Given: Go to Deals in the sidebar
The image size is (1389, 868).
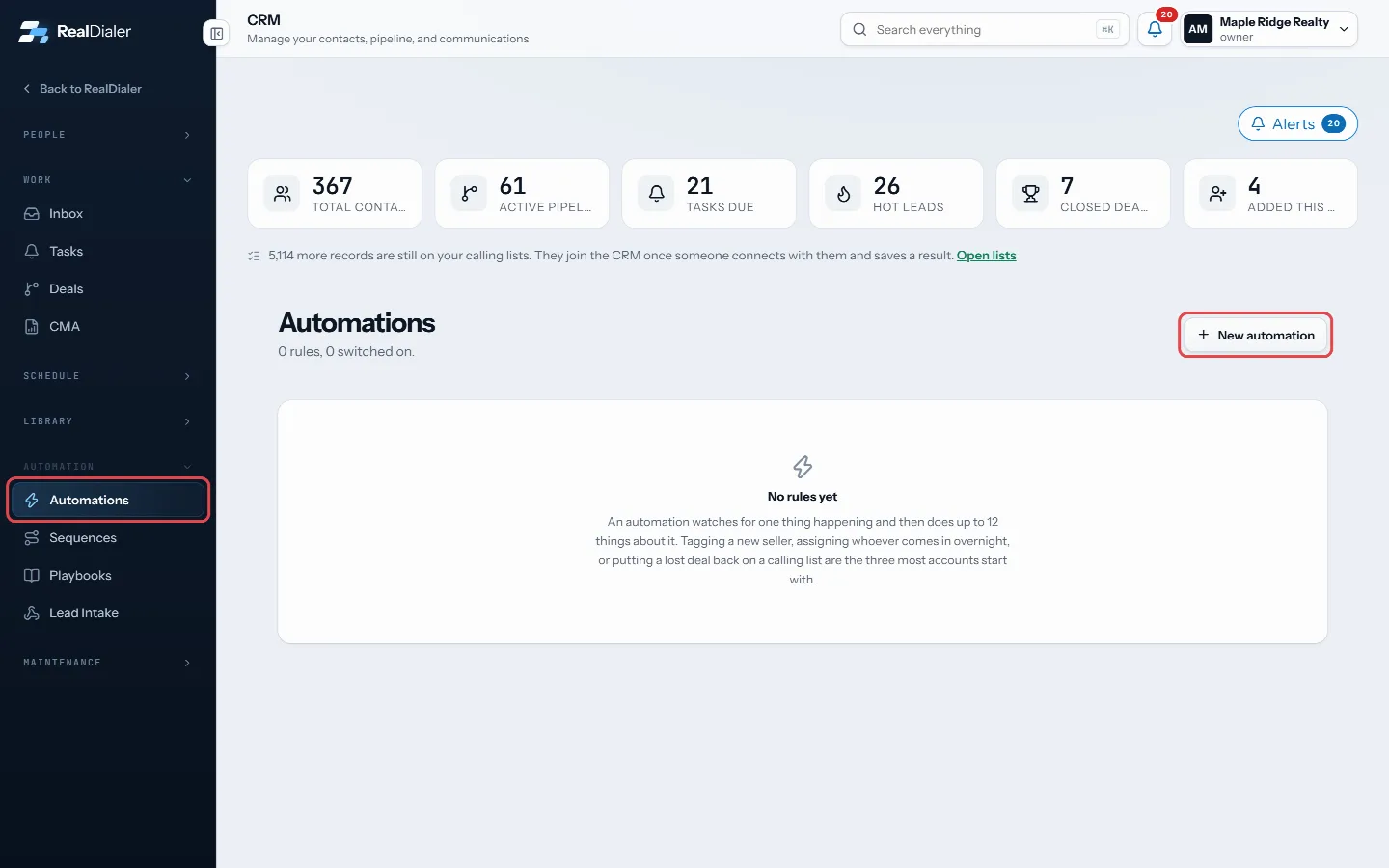Looking at the screenshot, I should tap(108, 289).
